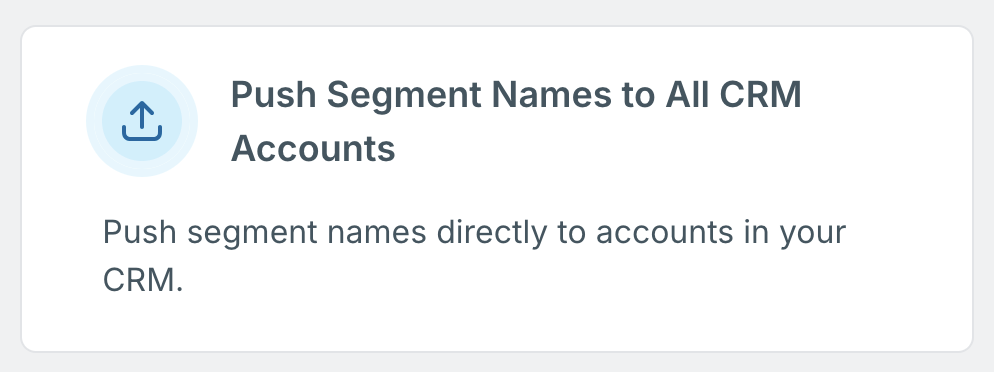Click the tray shape beneath the upload arrow
The image size is (994, 372).
142,133
